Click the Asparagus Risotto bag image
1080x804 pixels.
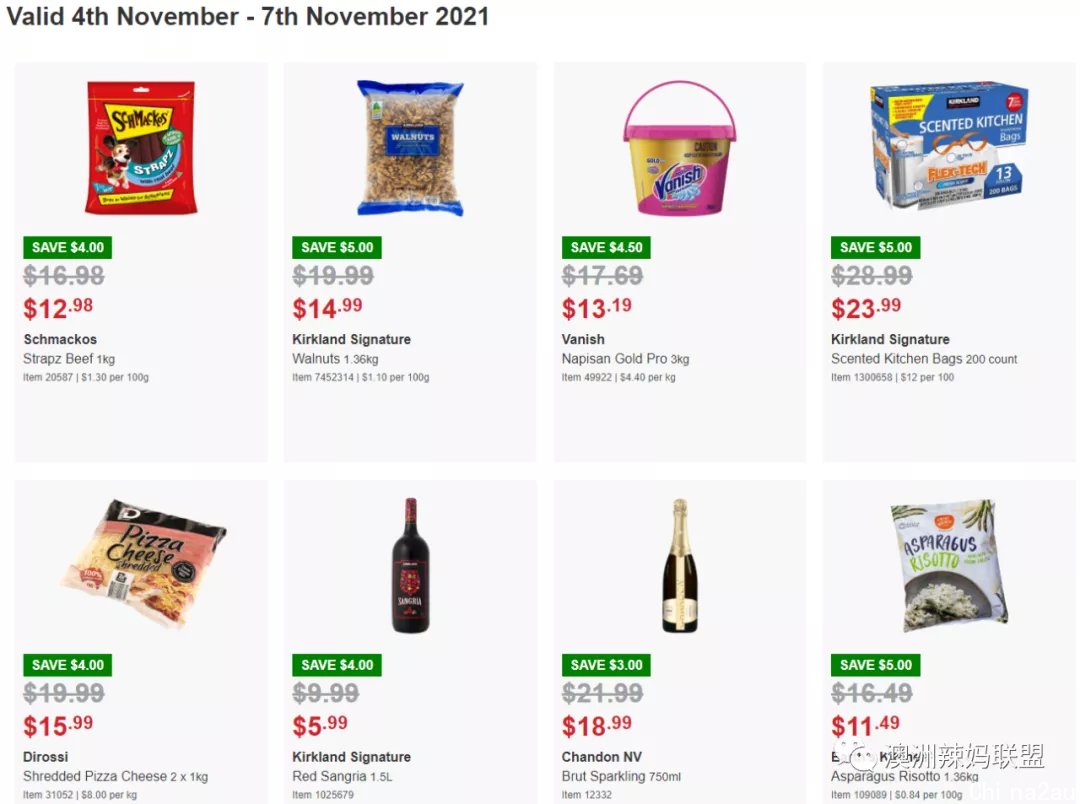pos(949,565)
